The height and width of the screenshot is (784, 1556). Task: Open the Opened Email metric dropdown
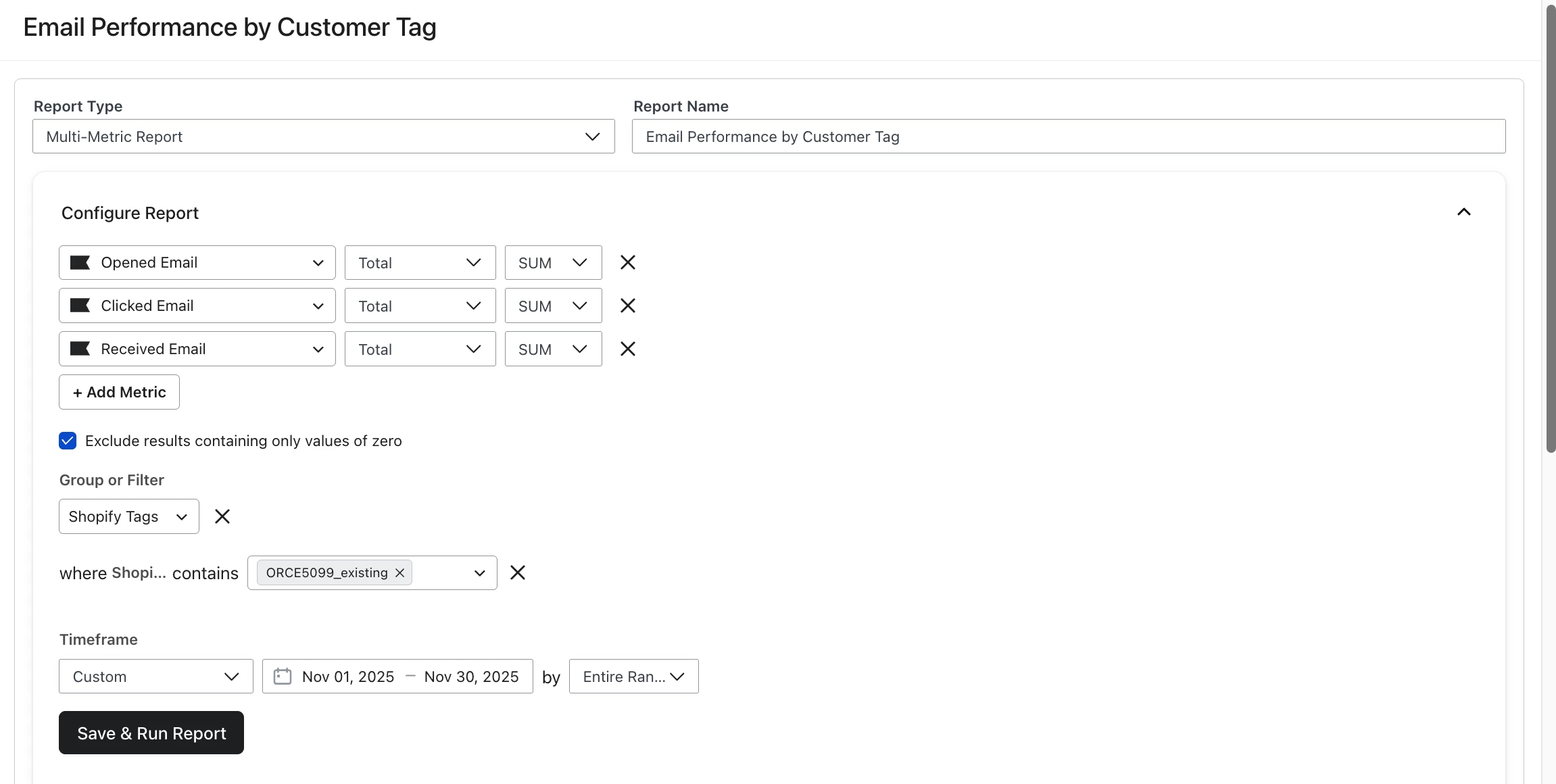pos(197,262)
